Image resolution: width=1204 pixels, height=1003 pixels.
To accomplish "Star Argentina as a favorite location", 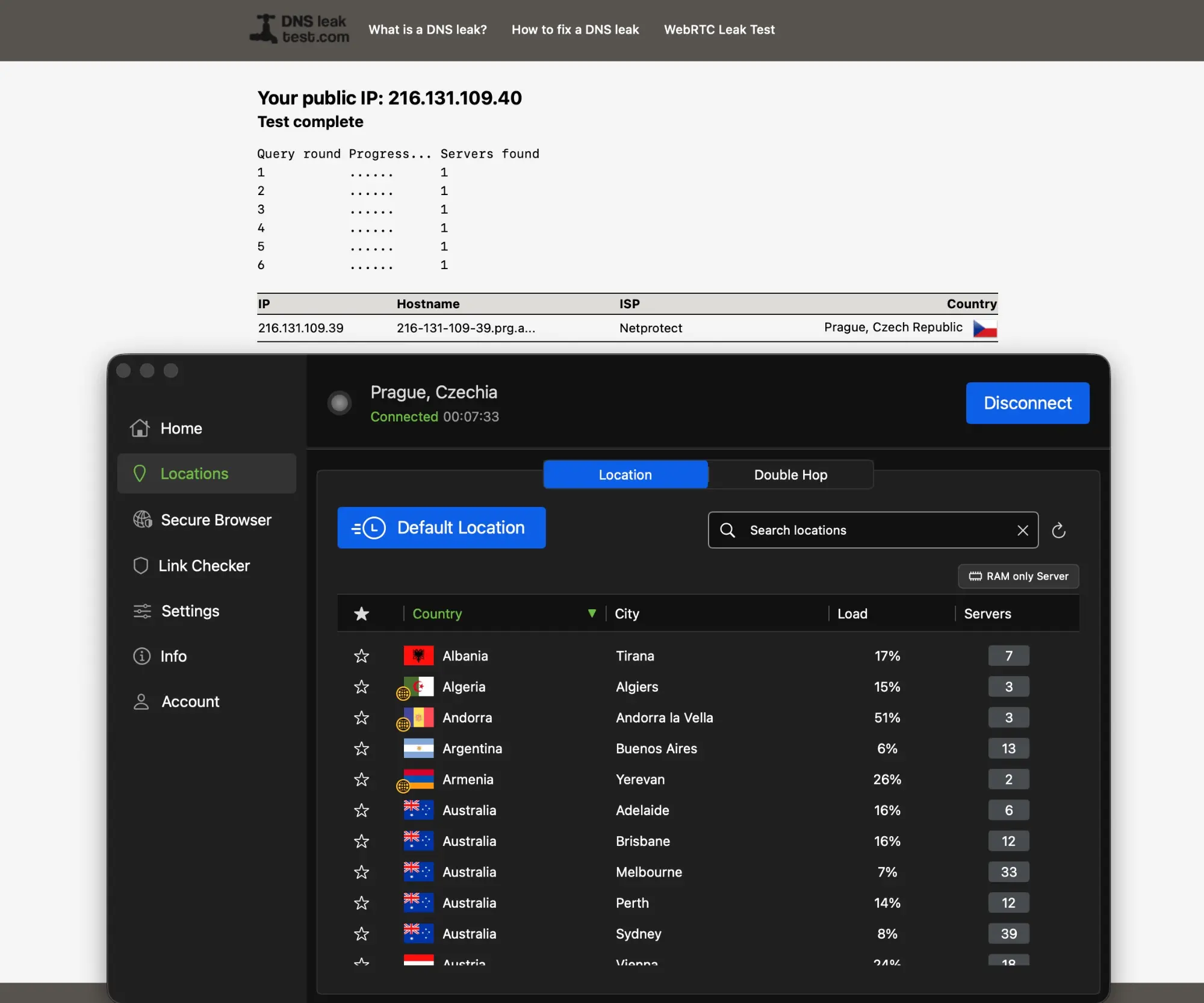I will [362, 748].
